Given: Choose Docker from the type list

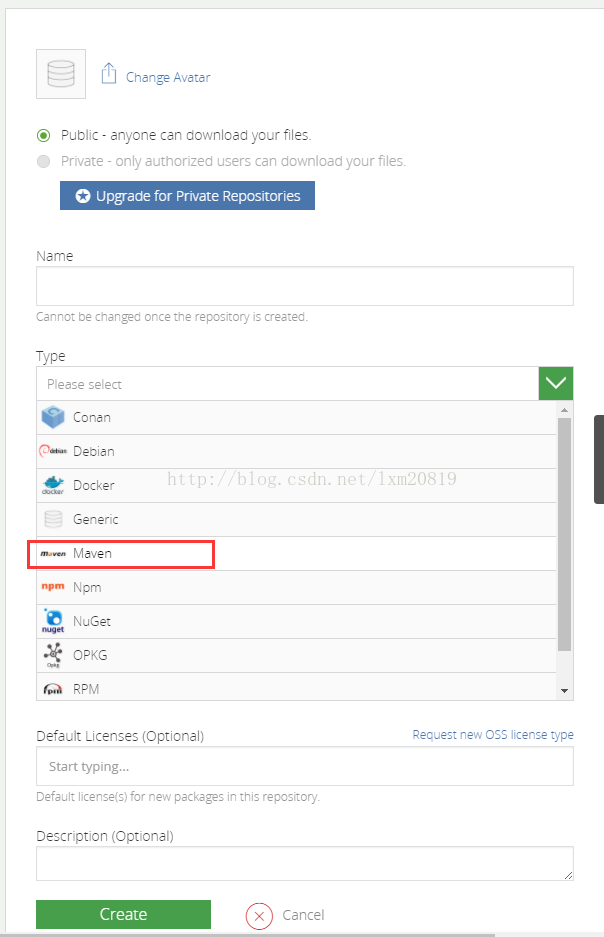Looking at the screenshot, I should click(296, 485).
